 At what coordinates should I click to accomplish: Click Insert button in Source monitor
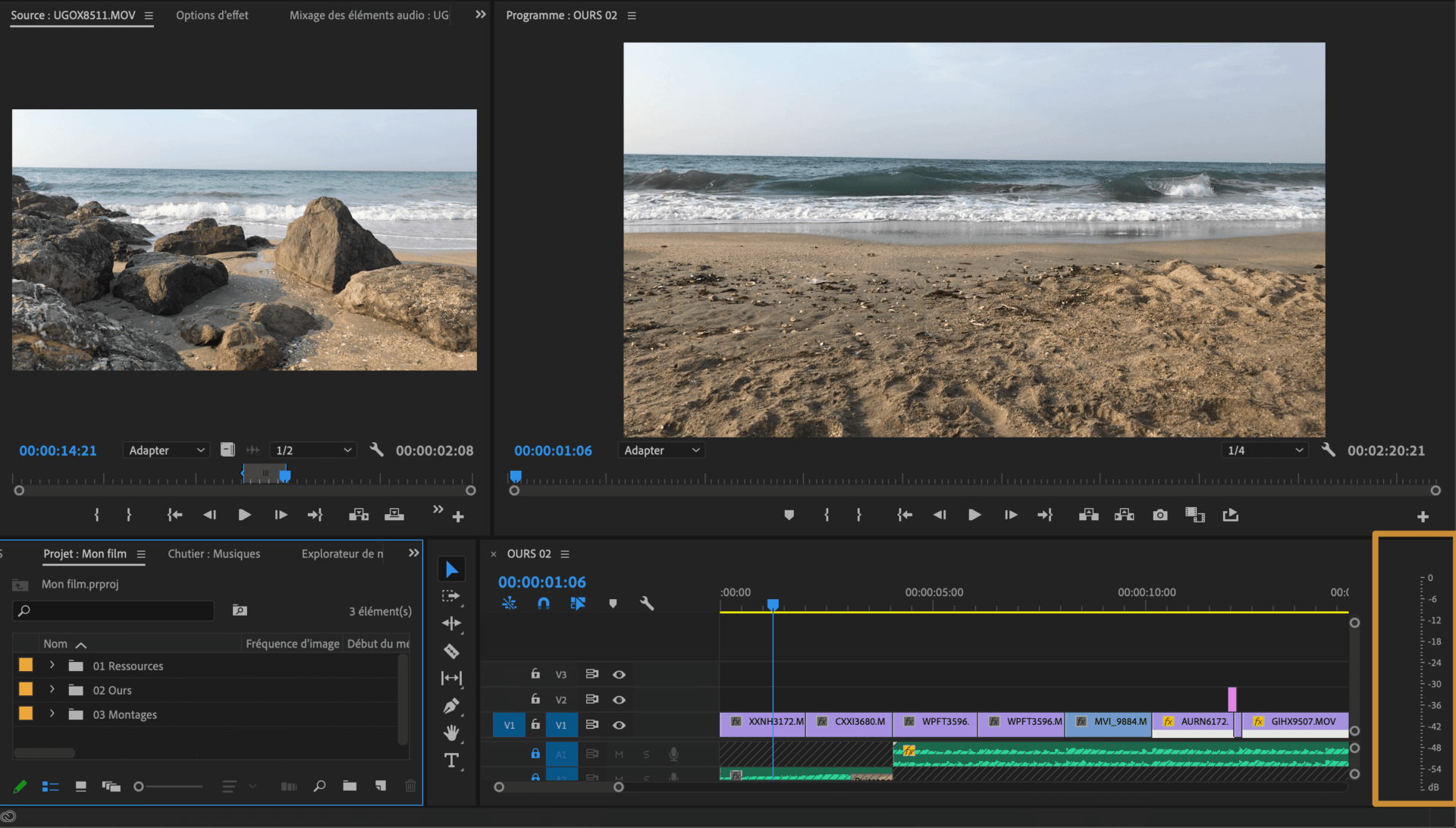click(x=359, y=515)
